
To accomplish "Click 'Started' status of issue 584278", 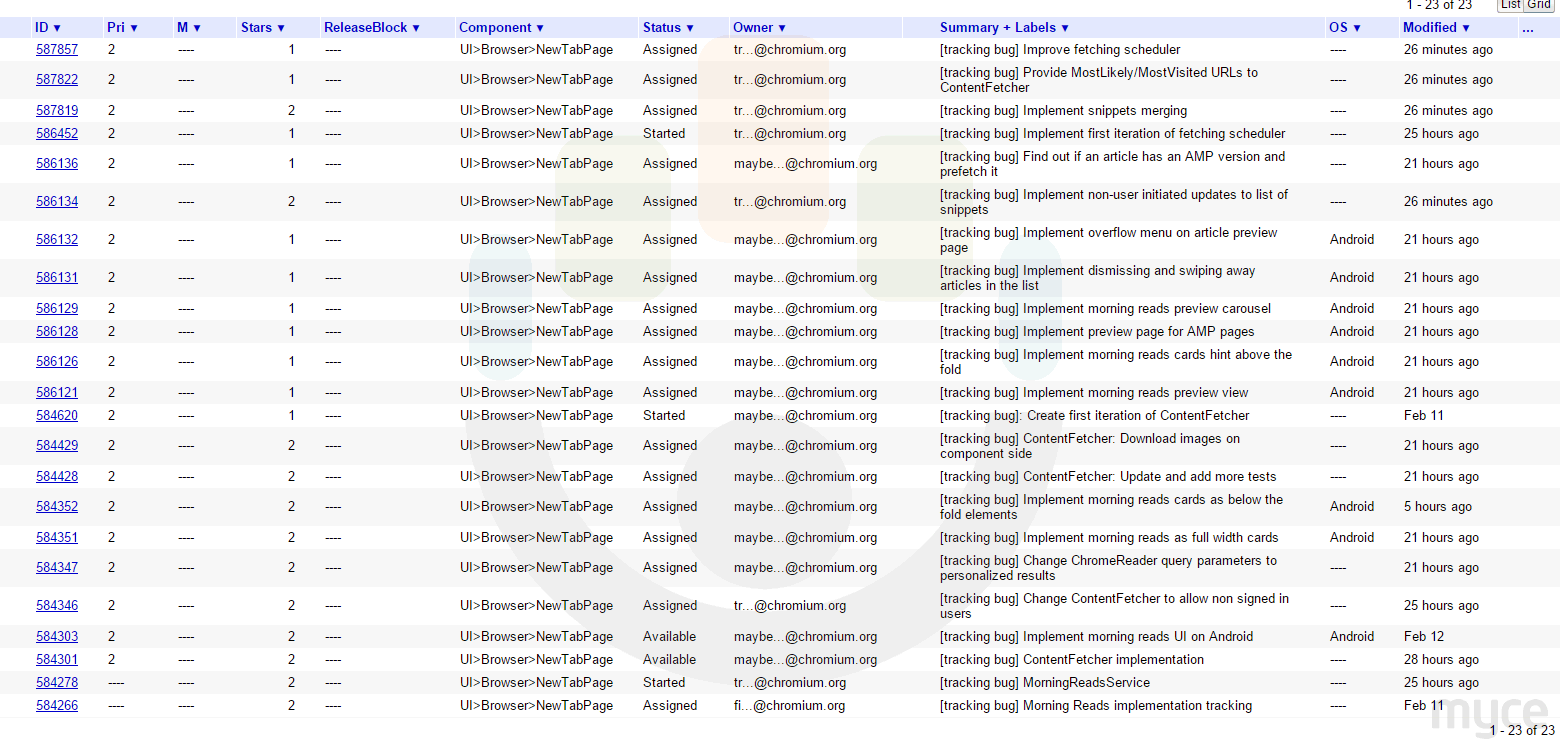I will pyautogui.click(x=664, y=683).
